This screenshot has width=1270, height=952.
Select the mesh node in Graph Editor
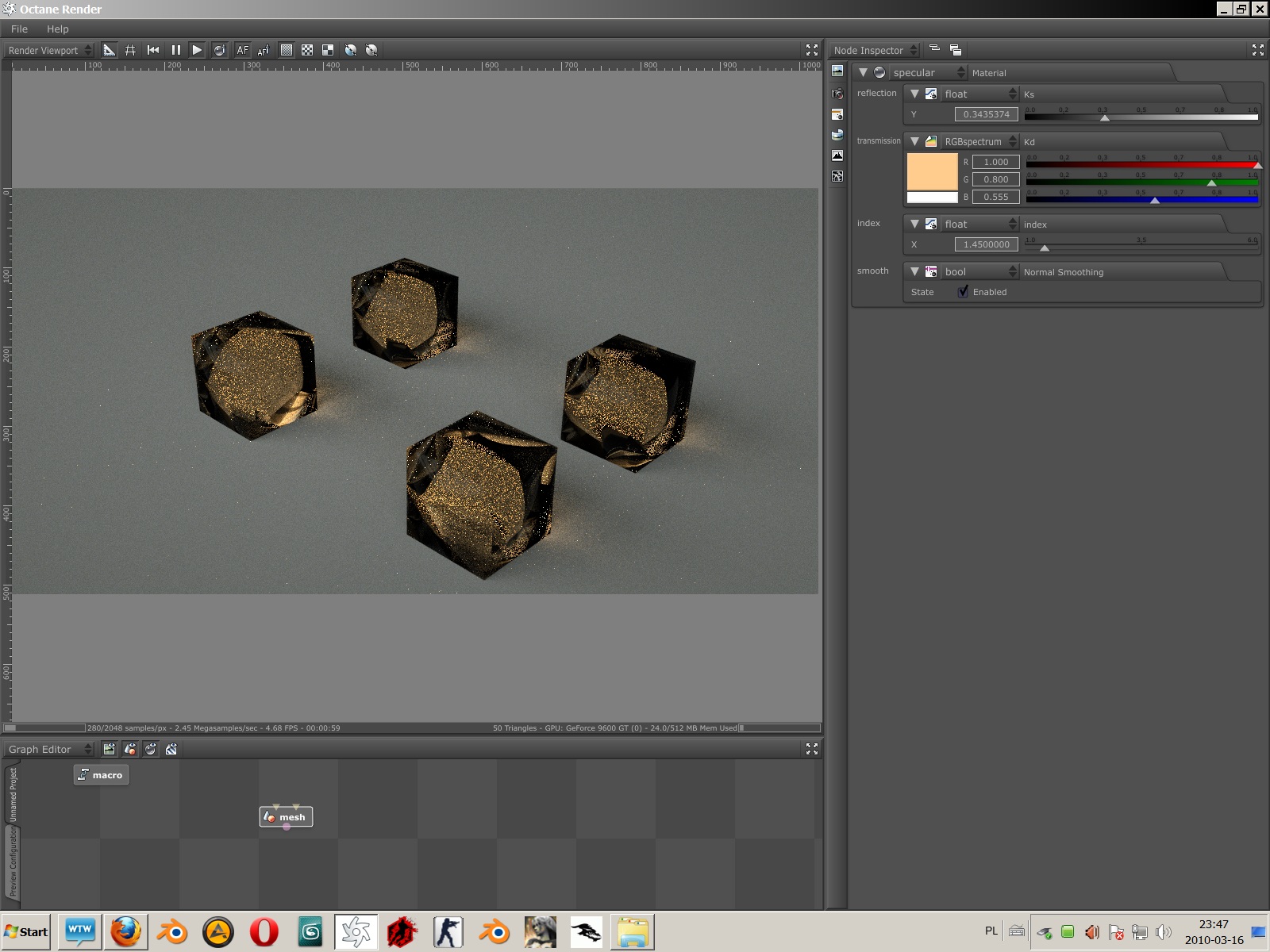(x=287, y=817)
